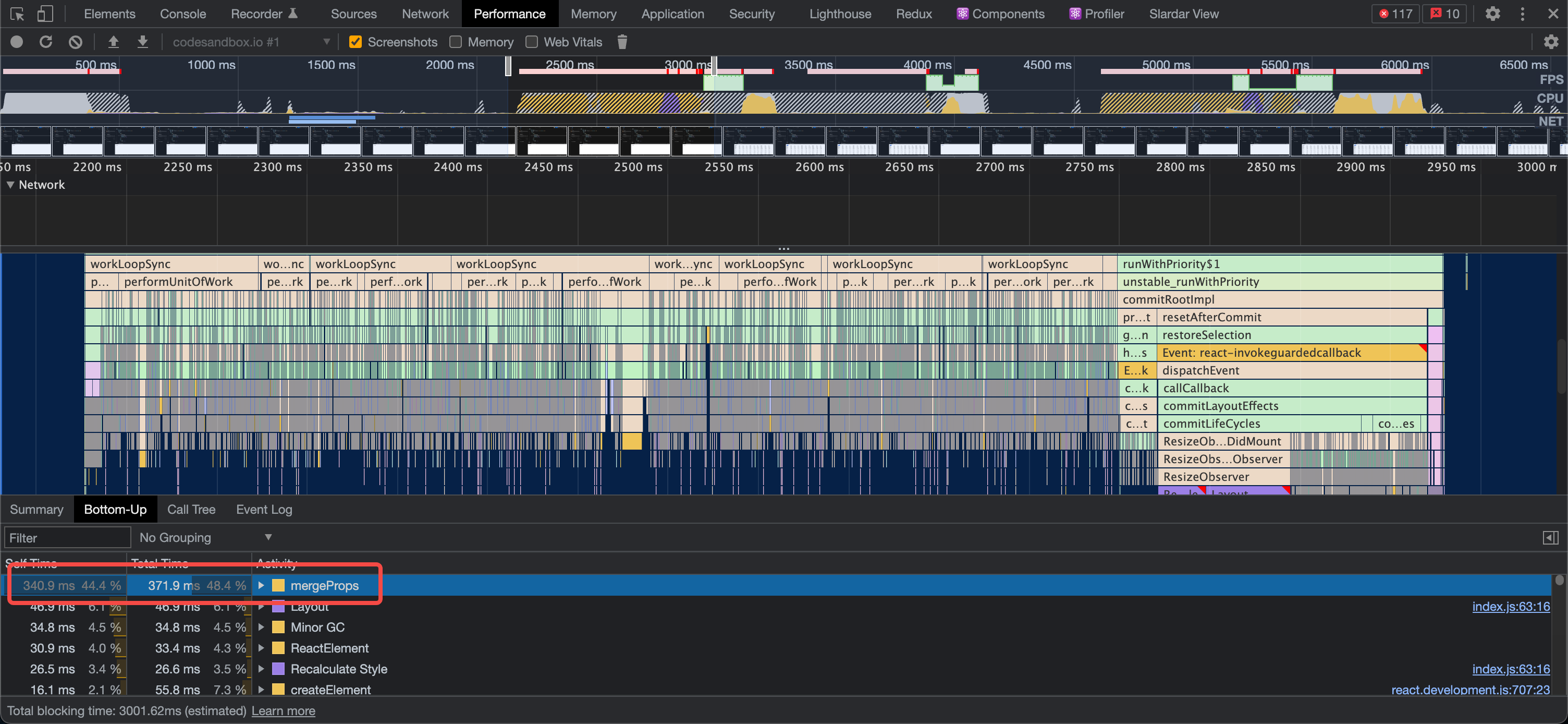Uncheck the Screenshots checkbox

point(356,42)
